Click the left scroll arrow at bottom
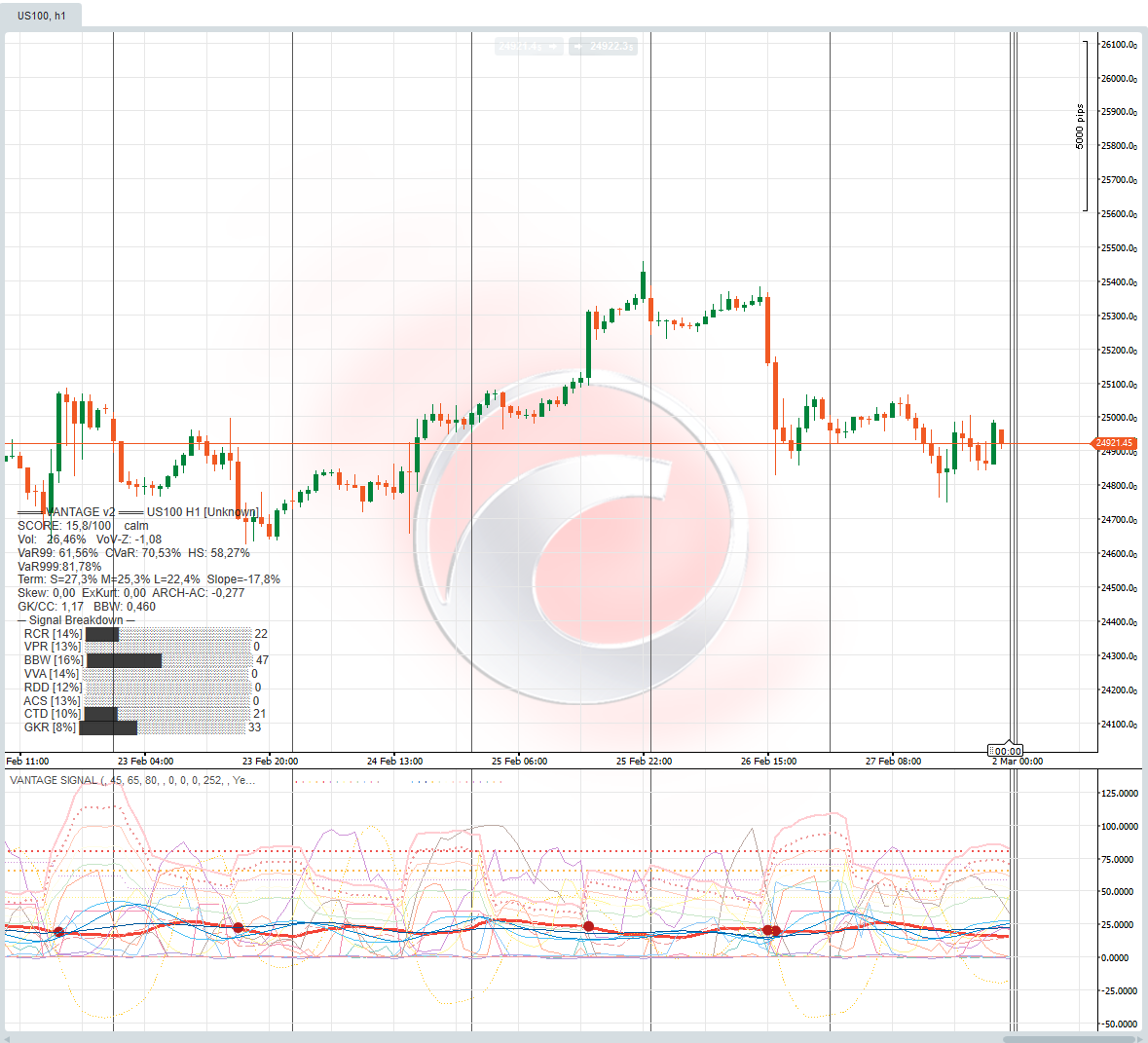 [x=9, y=1039]
